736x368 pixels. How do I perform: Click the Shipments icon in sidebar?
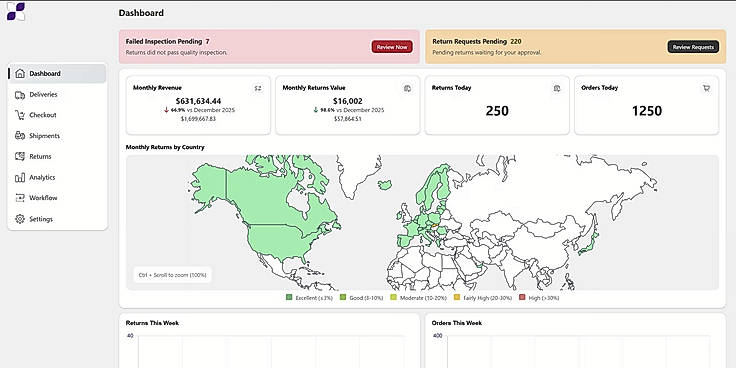pyautogui.click(x=20, y=136)
